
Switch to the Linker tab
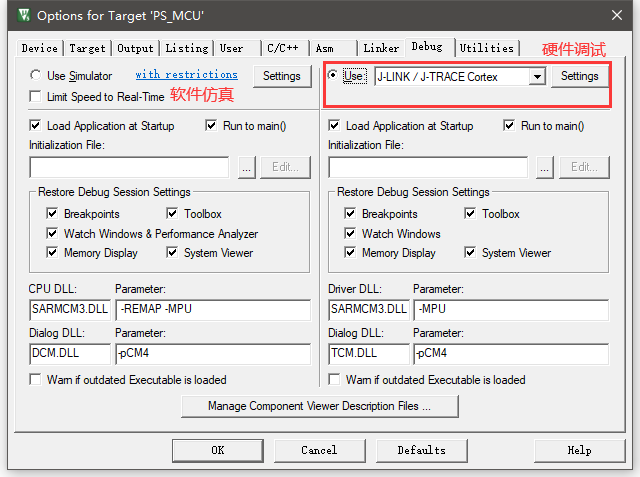(x=381, y=48)
